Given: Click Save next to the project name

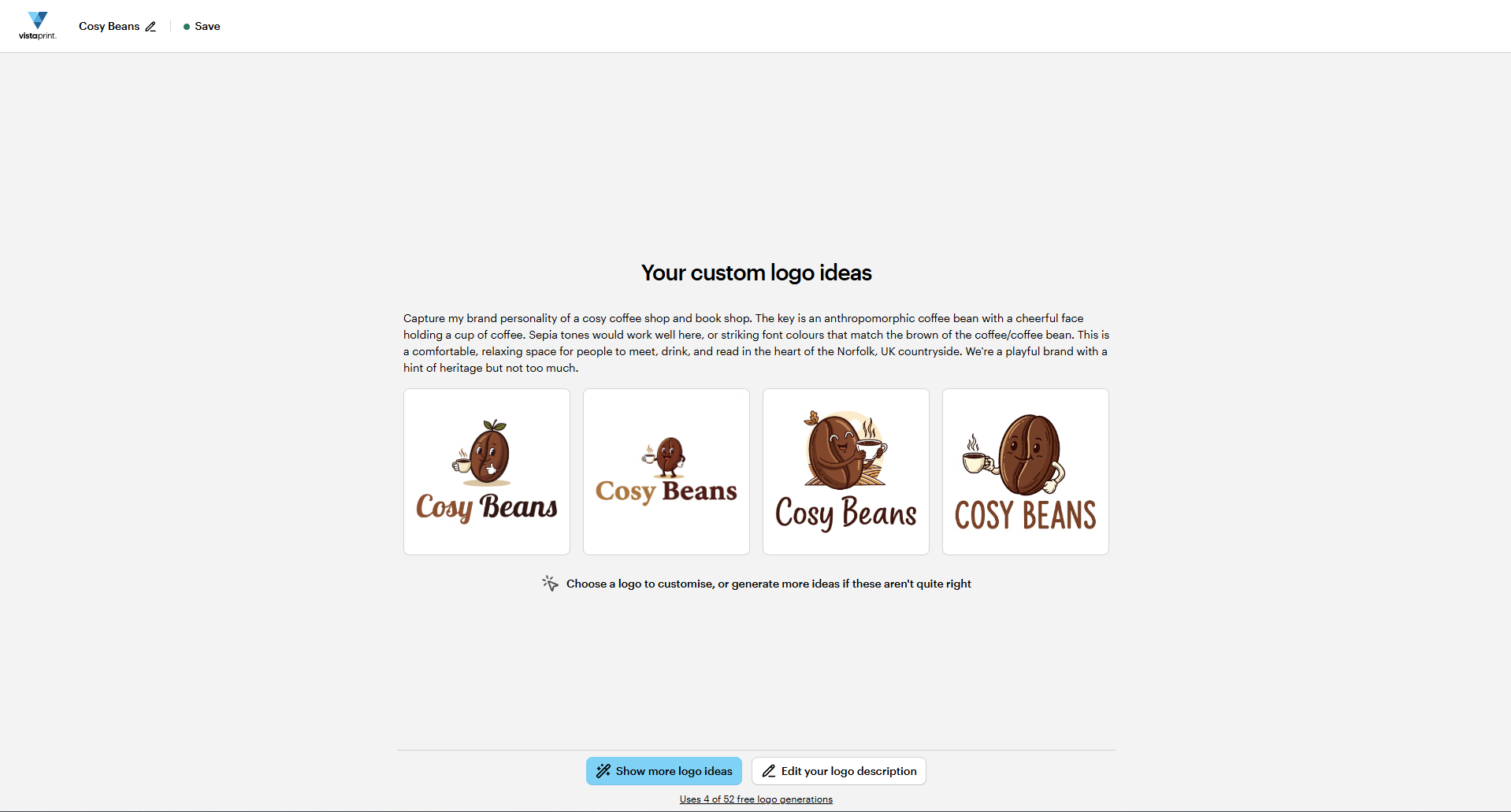Looking at the screenshot, I should click(x=207, y=26).
